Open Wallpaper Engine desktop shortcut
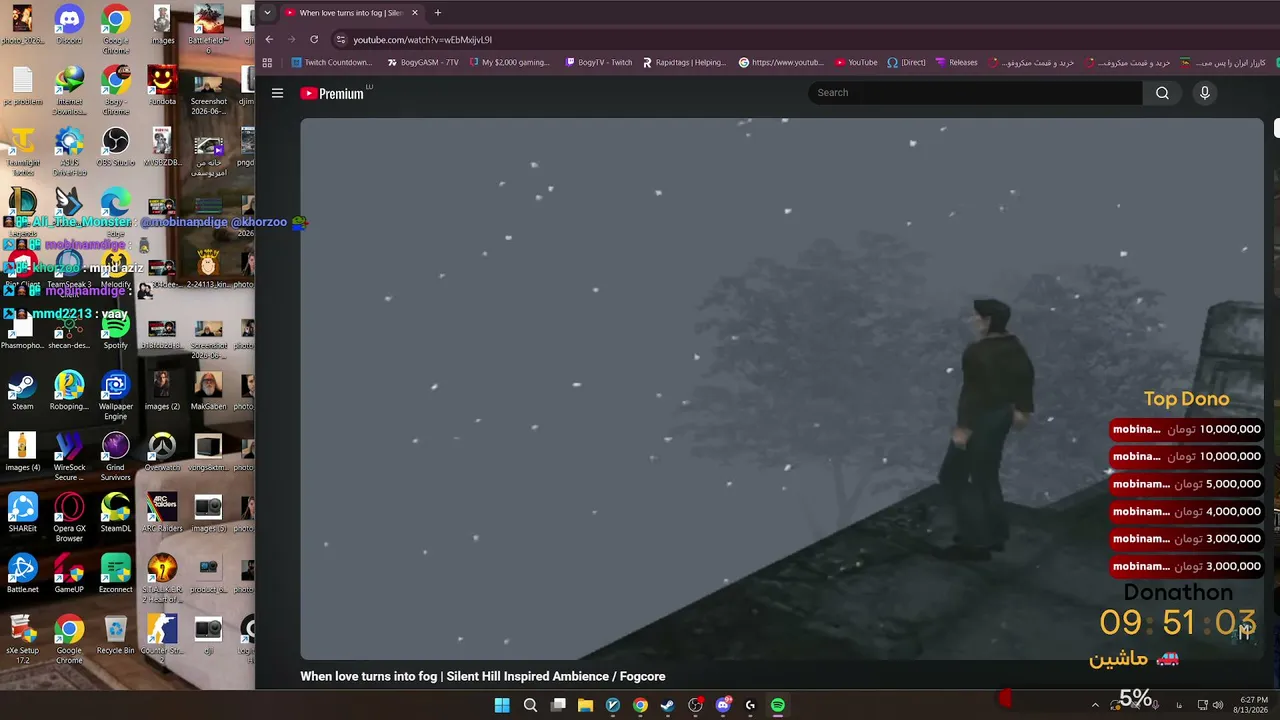 [115, 396]
